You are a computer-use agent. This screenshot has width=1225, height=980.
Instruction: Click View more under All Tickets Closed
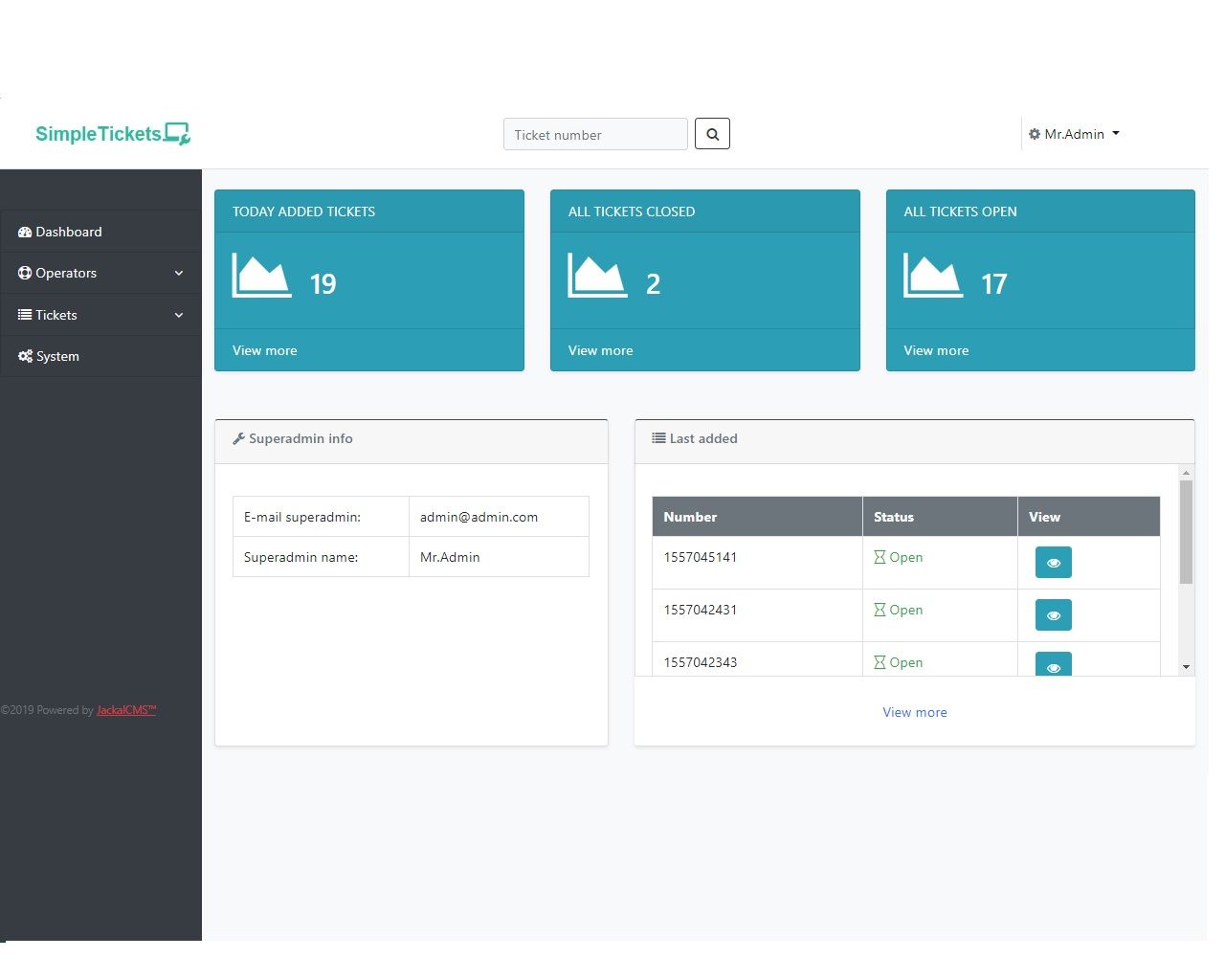pos(601,350)
